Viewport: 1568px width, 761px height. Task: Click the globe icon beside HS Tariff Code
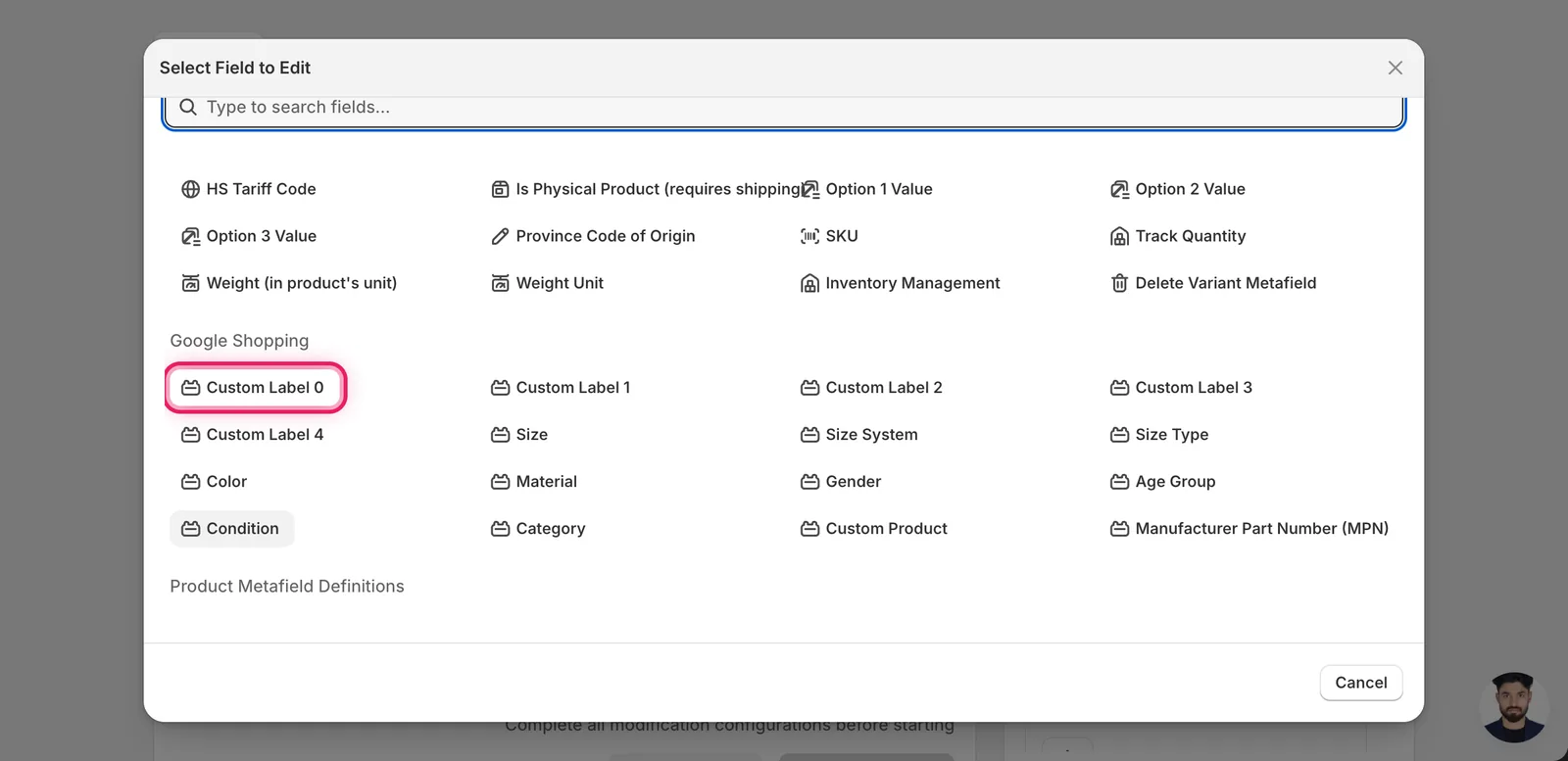point(190,189)
